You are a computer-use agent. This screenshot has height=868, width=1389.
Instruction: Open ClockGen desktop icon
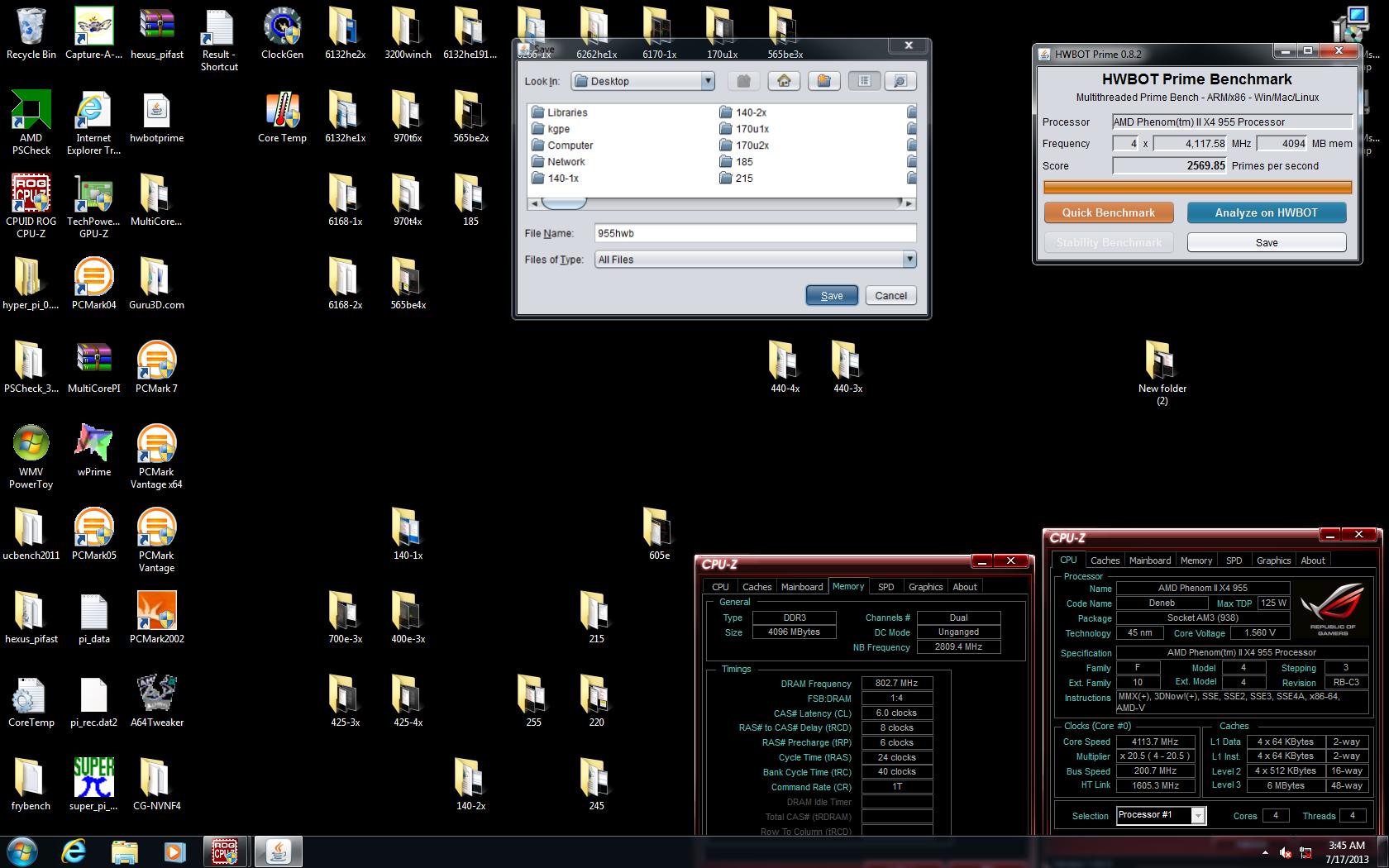coord(282,34)
